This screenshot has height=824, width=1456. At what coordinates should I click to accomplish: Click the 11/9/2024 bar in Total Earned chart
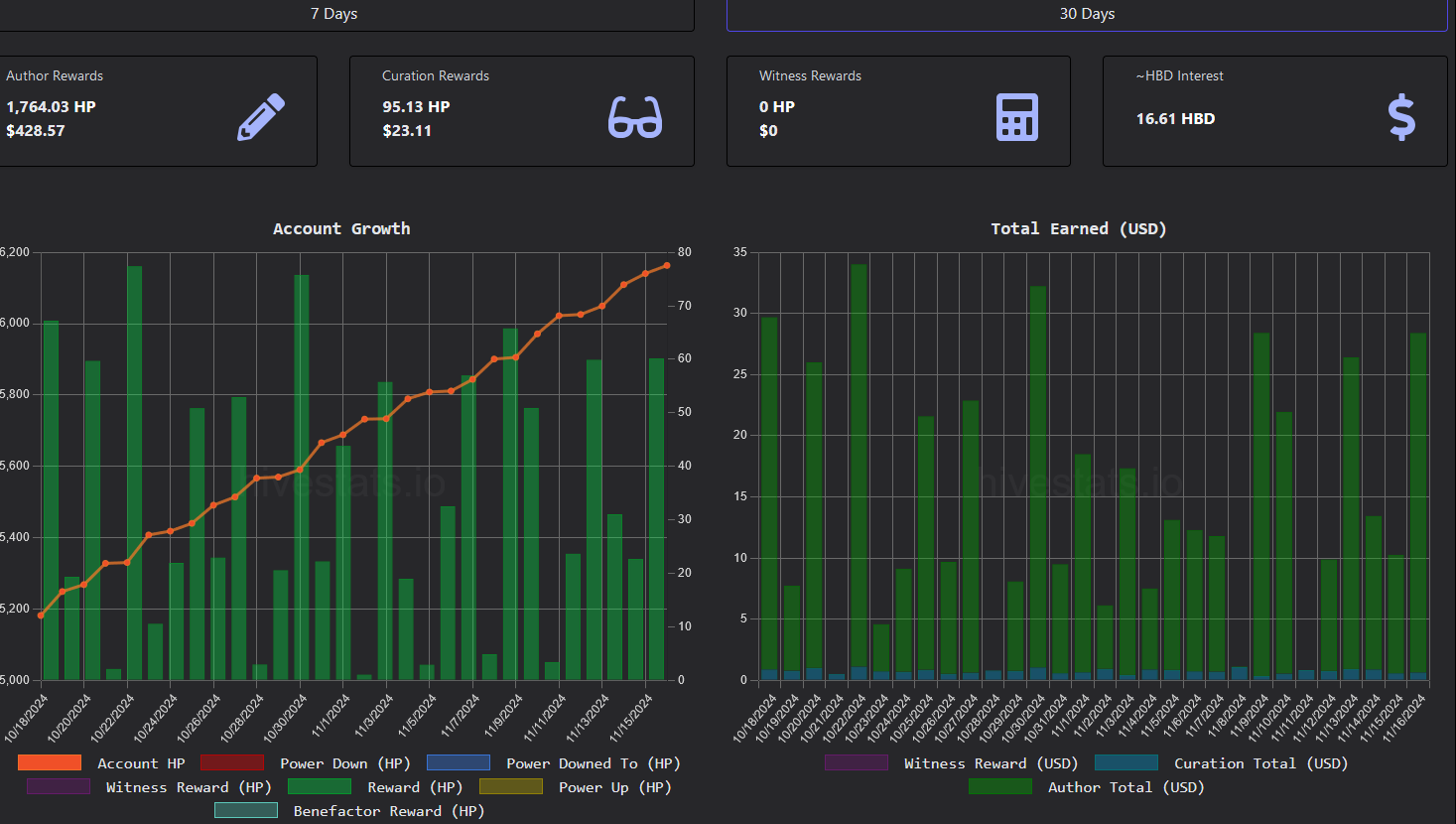tap(1261, 506)
